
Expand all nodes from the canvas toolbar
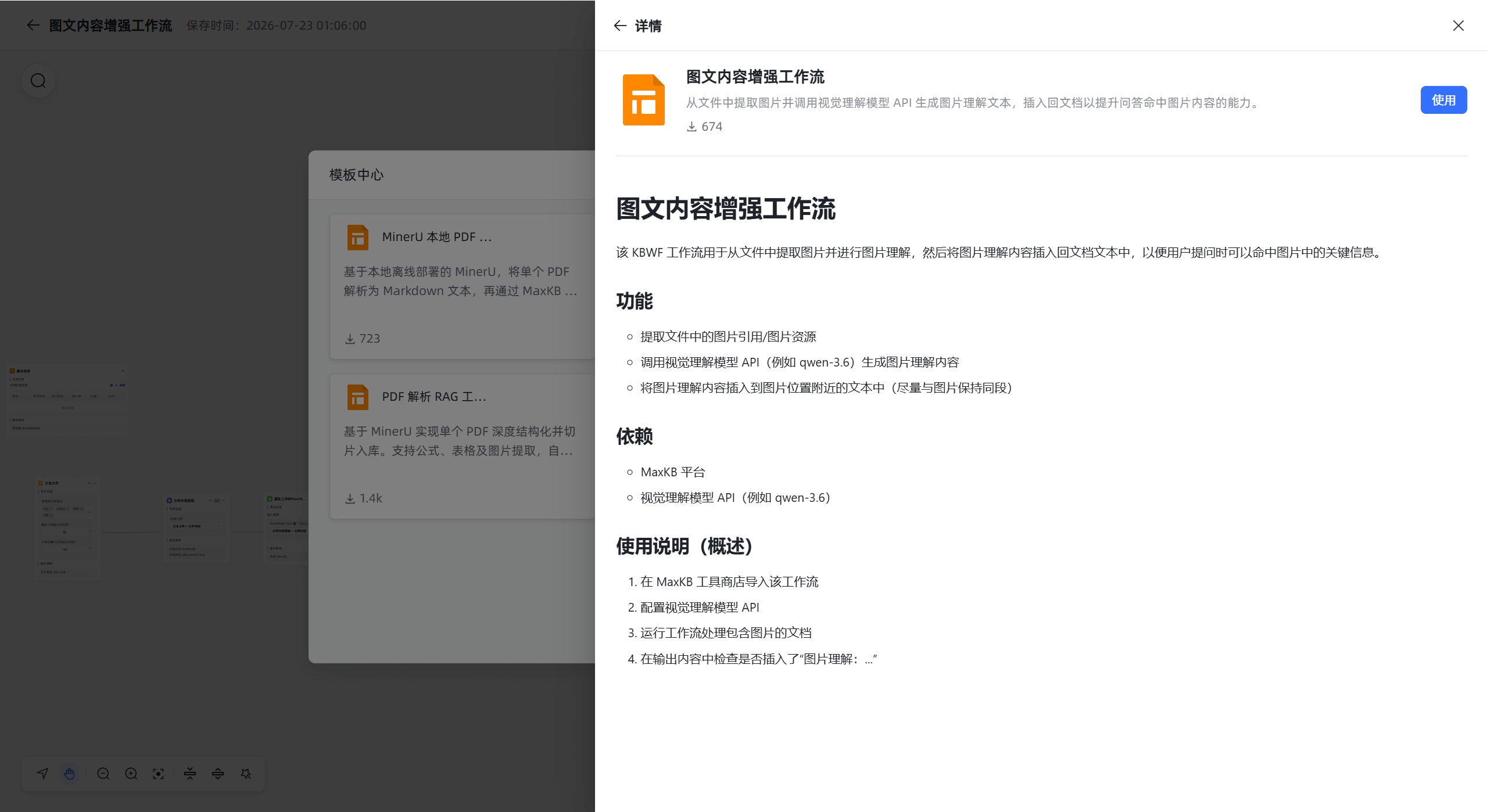coord(218,774)
